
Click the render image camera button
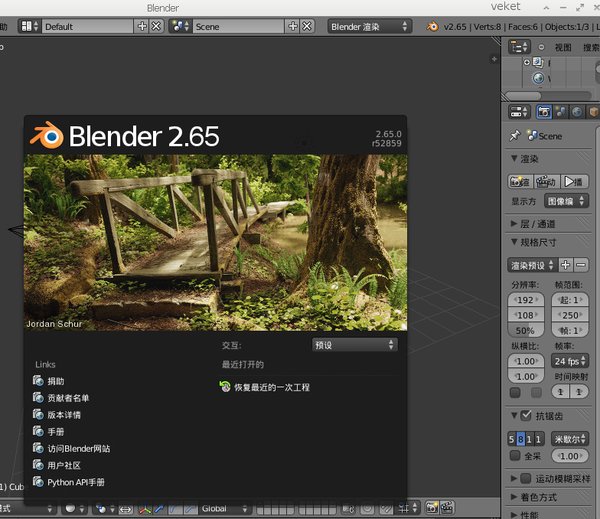click(519, 182)
